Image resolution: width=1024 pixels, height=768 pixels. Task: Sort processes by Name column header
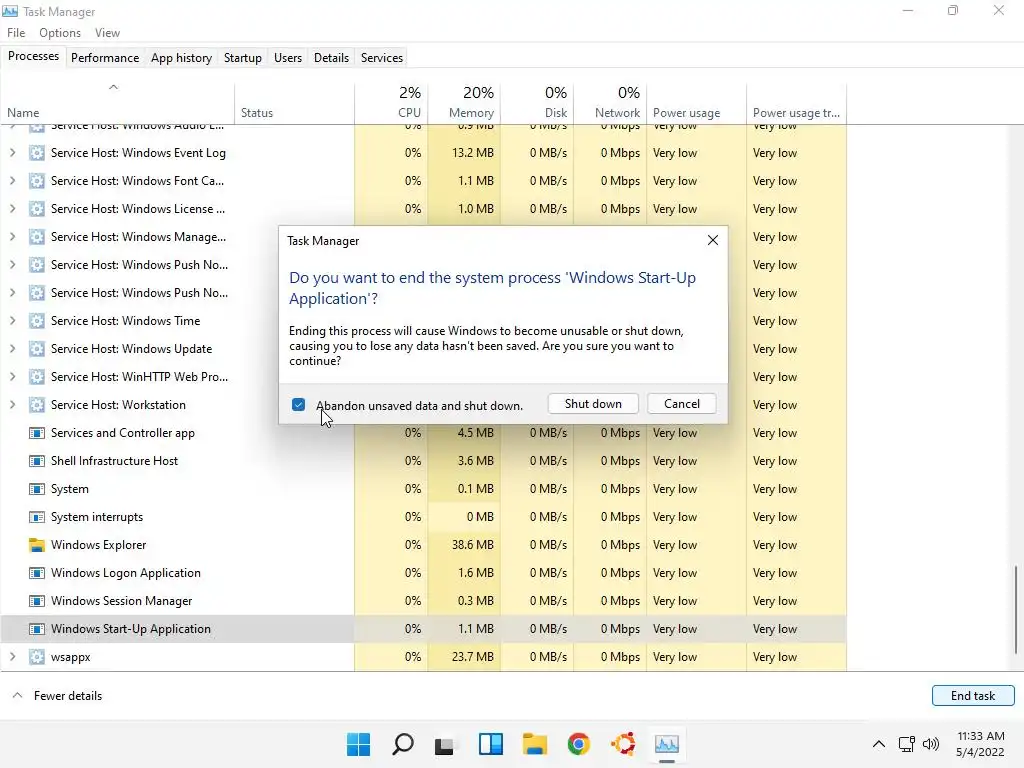click(x=118, y=104)
